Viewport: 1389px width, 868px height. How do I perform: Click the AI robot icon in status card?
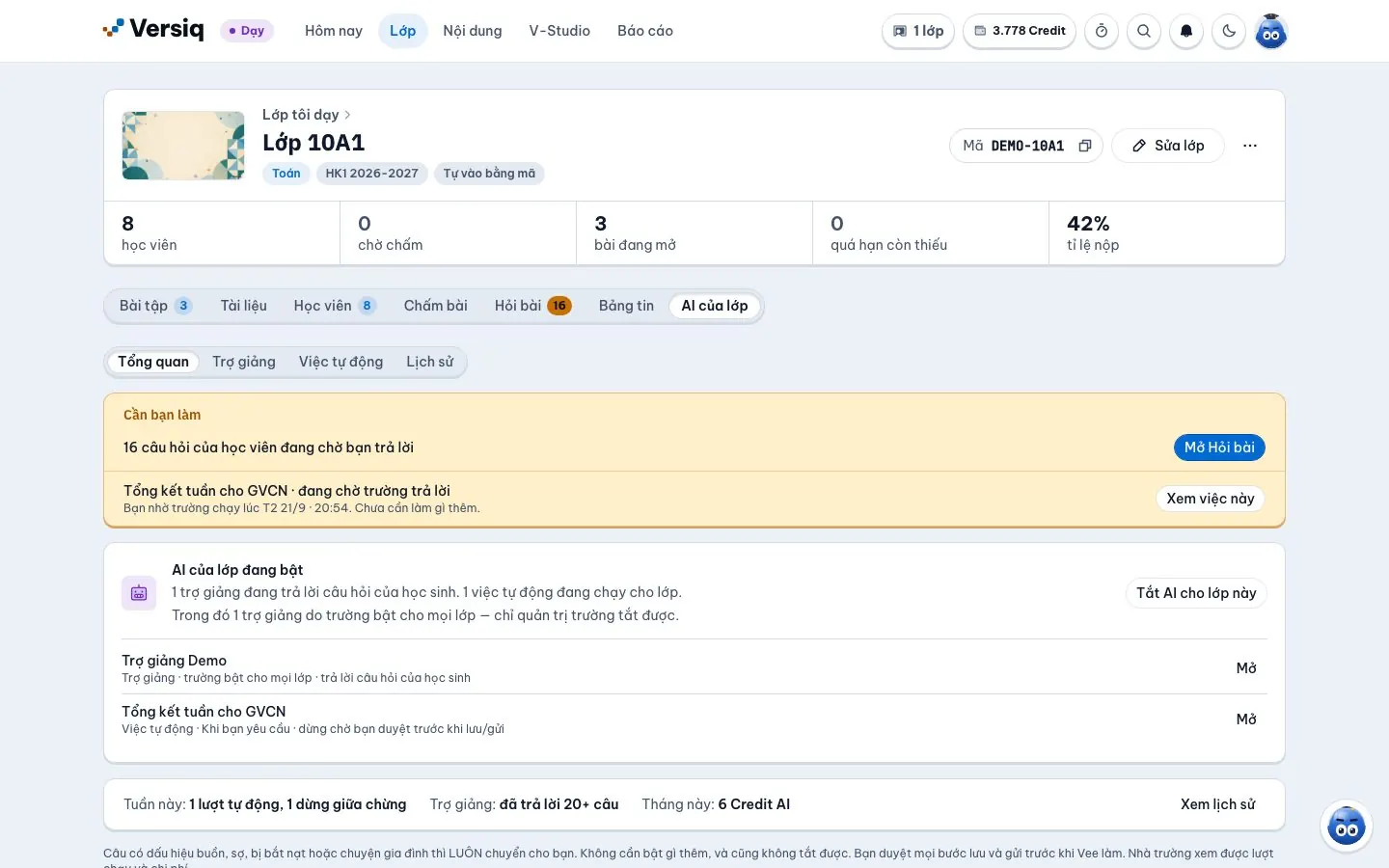(139, 593)
